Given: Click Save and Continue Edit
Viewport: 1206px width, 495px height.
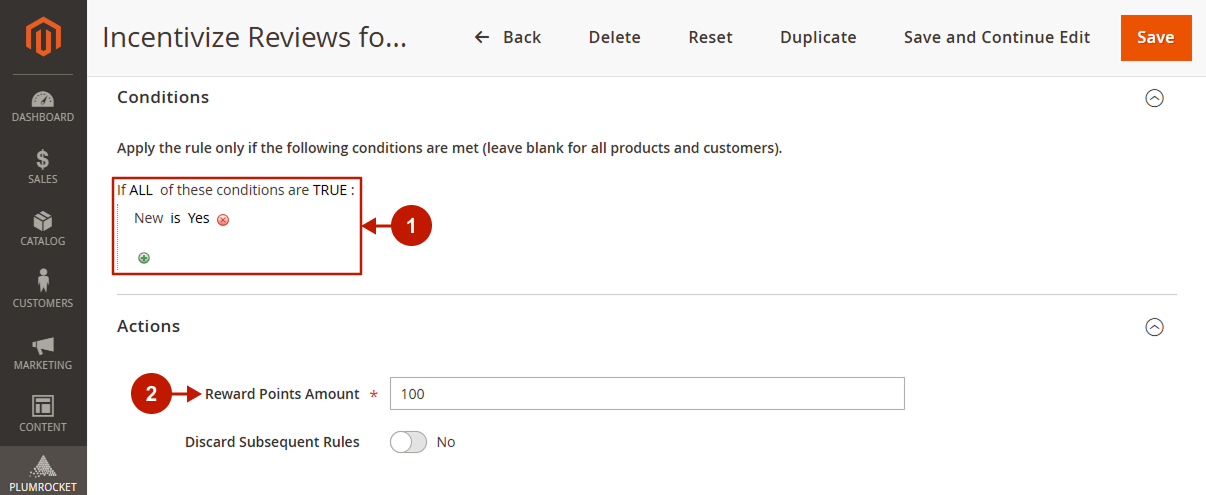Looking at the screenshot, I should (x=997, y=37).
